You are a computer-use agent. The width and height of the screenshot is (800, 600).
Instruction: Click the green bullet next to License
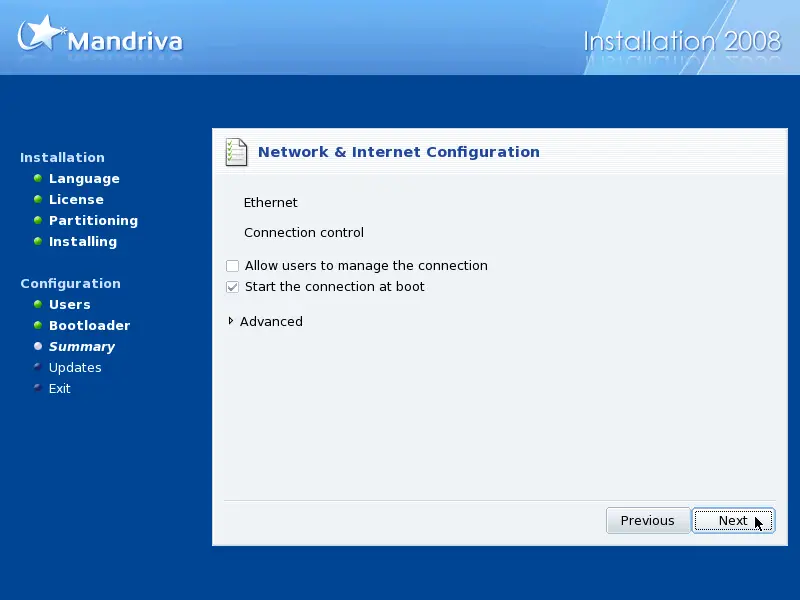38,199
